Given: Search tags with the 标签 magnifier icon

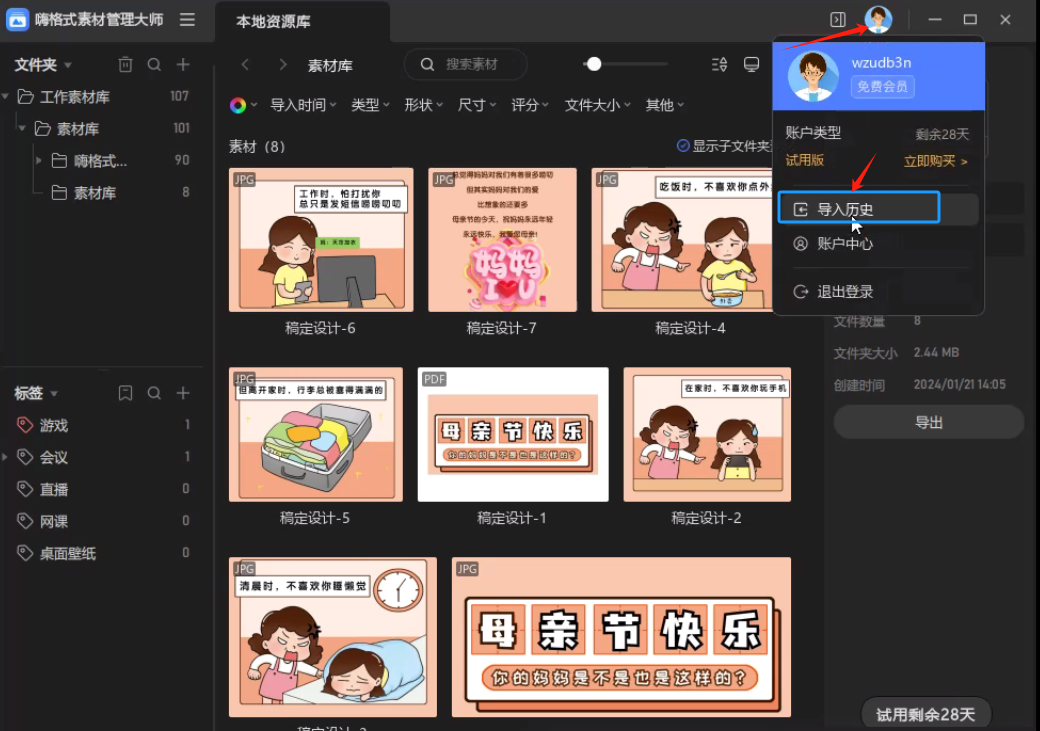Looking at the screenshot, I should pos(154,393).
